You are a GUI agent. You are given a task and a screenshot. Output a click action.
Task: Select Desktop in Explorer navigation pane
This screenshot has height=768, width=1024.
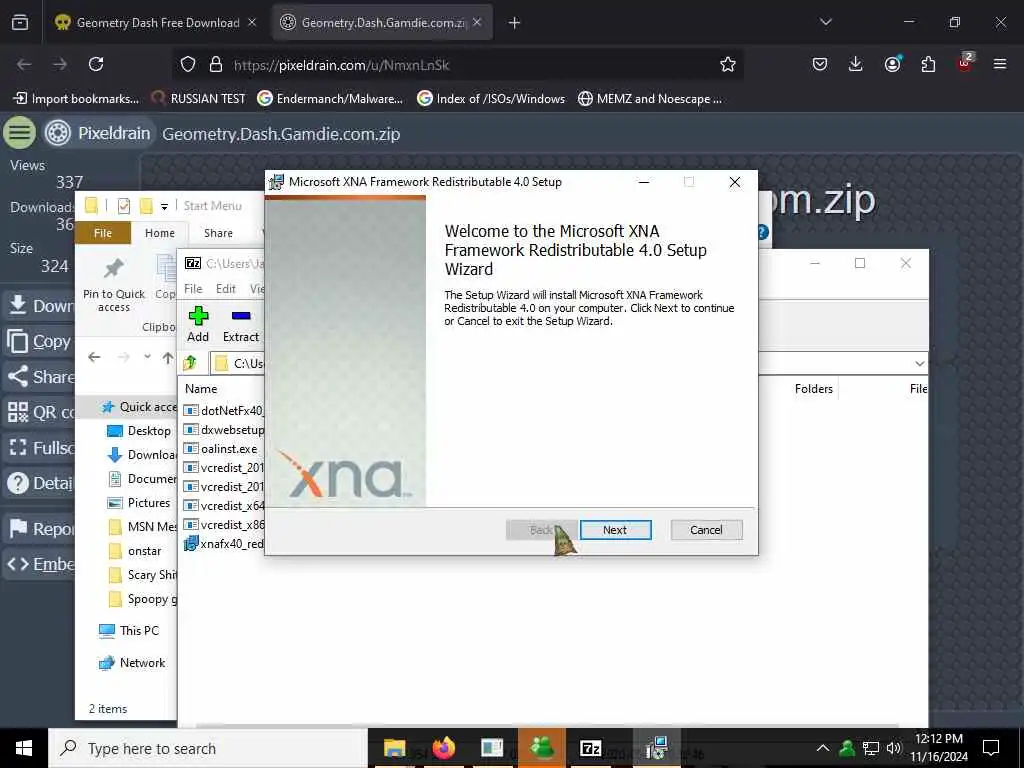(140, 430)
